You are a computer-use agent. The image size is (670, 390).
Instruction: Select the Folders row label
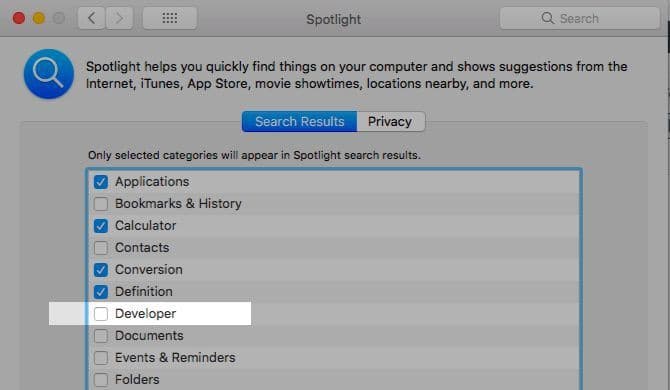point(137,380)
